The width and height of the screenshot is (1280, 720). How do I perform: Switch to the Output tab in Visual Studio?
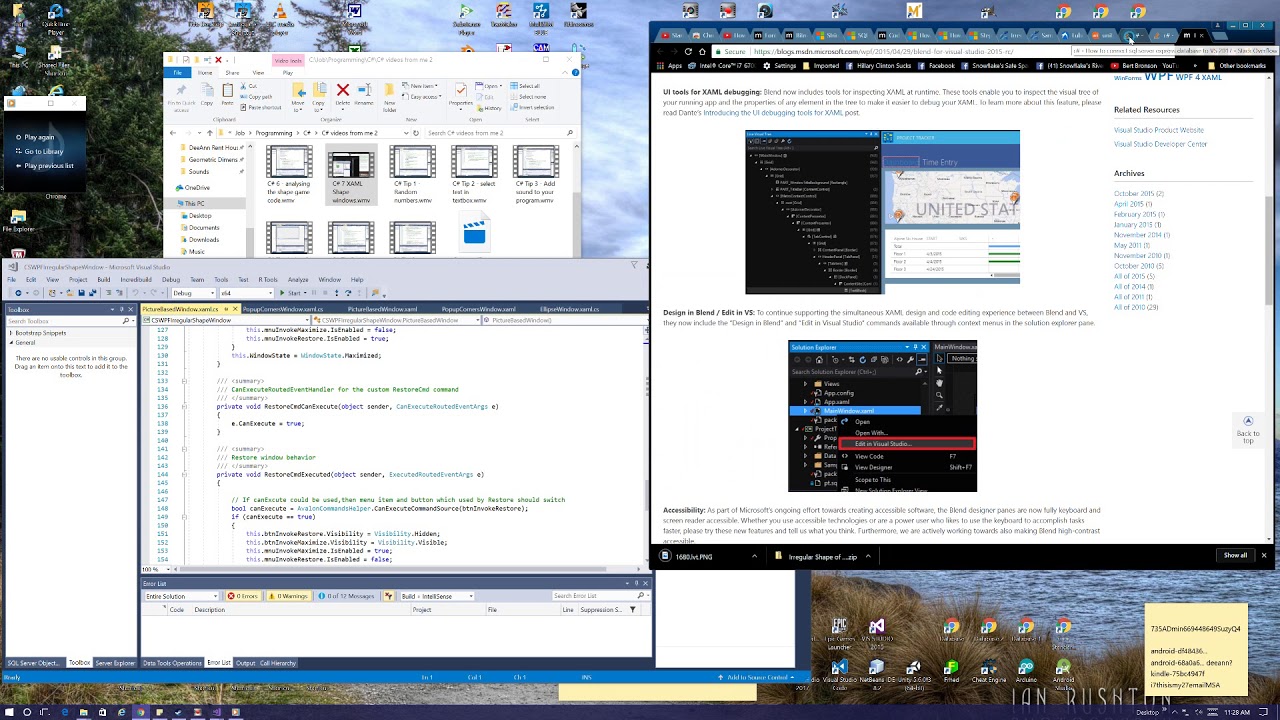coord(245,663)
